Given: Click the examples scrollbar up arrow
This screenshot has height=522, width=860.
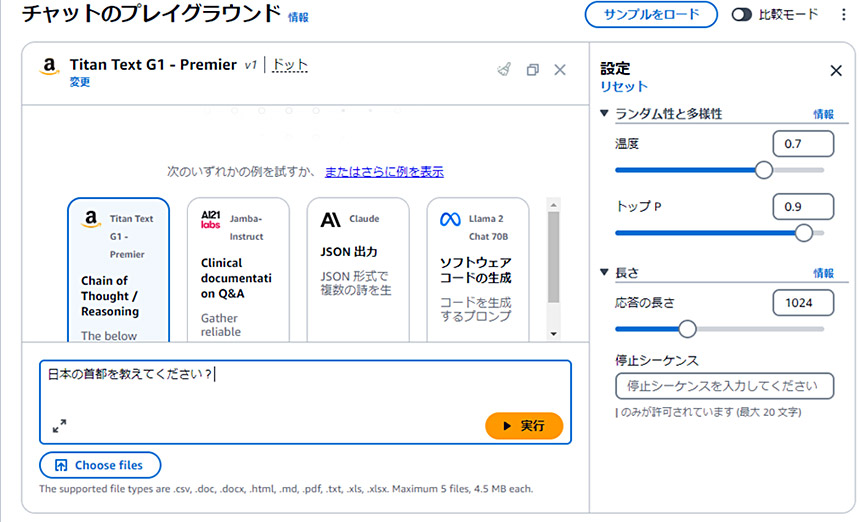Looking at the screenshot, I should 553,205.
